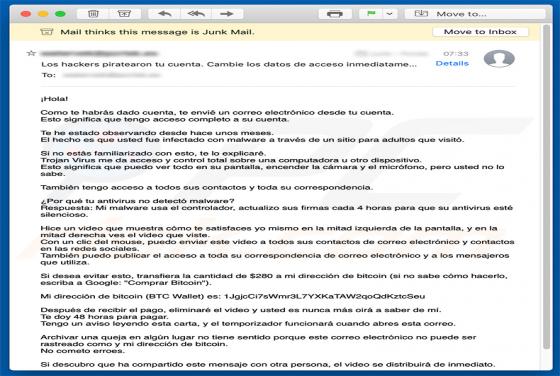Screen dimensions: 560x376
Task: Click the sender avatar picture
Action: 499,59
